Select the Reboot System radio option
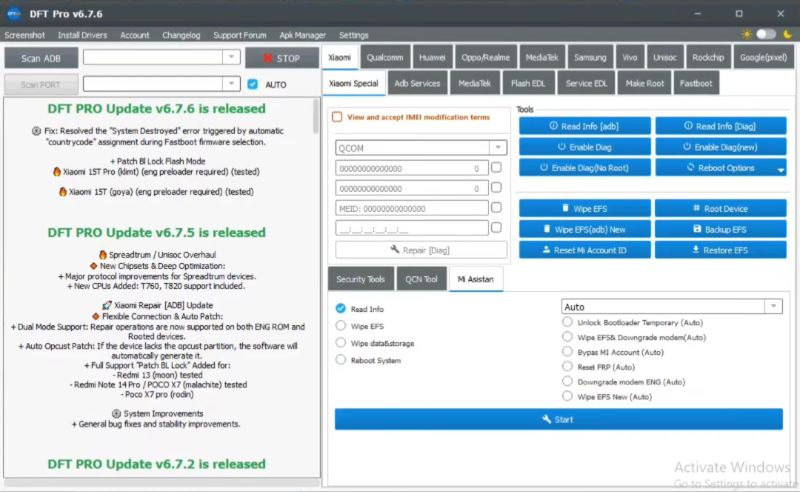The image size is (800, 492). [x=340, y=360]
